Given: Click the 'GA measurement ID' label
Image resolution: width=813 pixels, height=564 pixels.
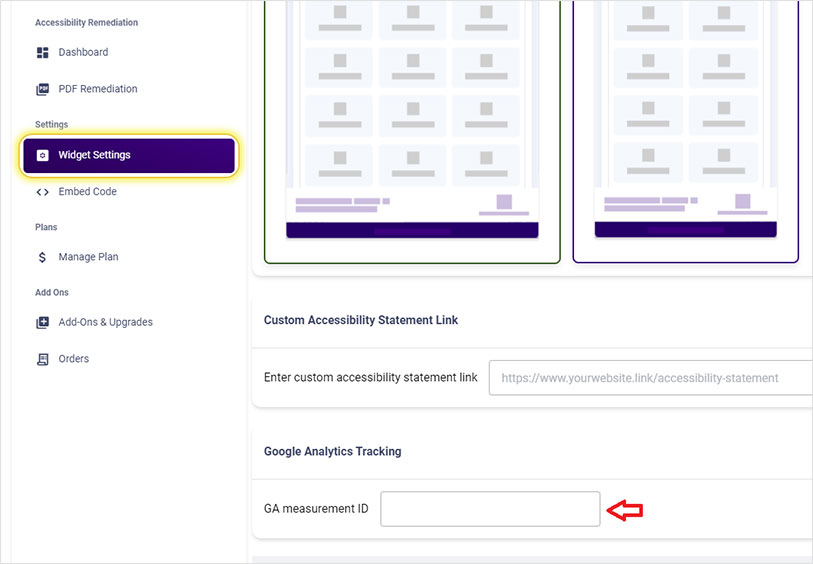Looking at the screenshot, I should click(316, 509).
